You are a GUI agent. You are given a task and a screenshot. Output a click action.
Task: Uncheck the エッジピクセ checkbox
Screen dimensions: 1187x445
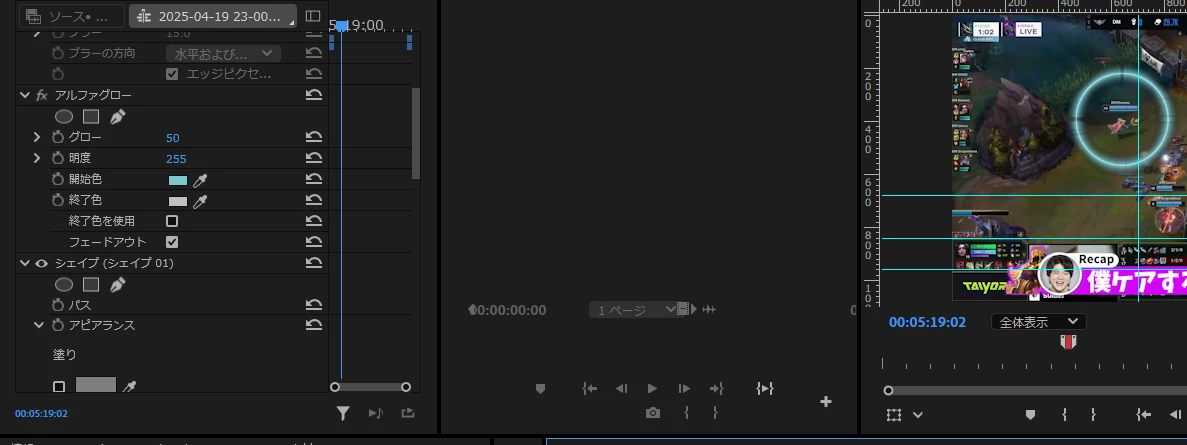click(172, 74)
